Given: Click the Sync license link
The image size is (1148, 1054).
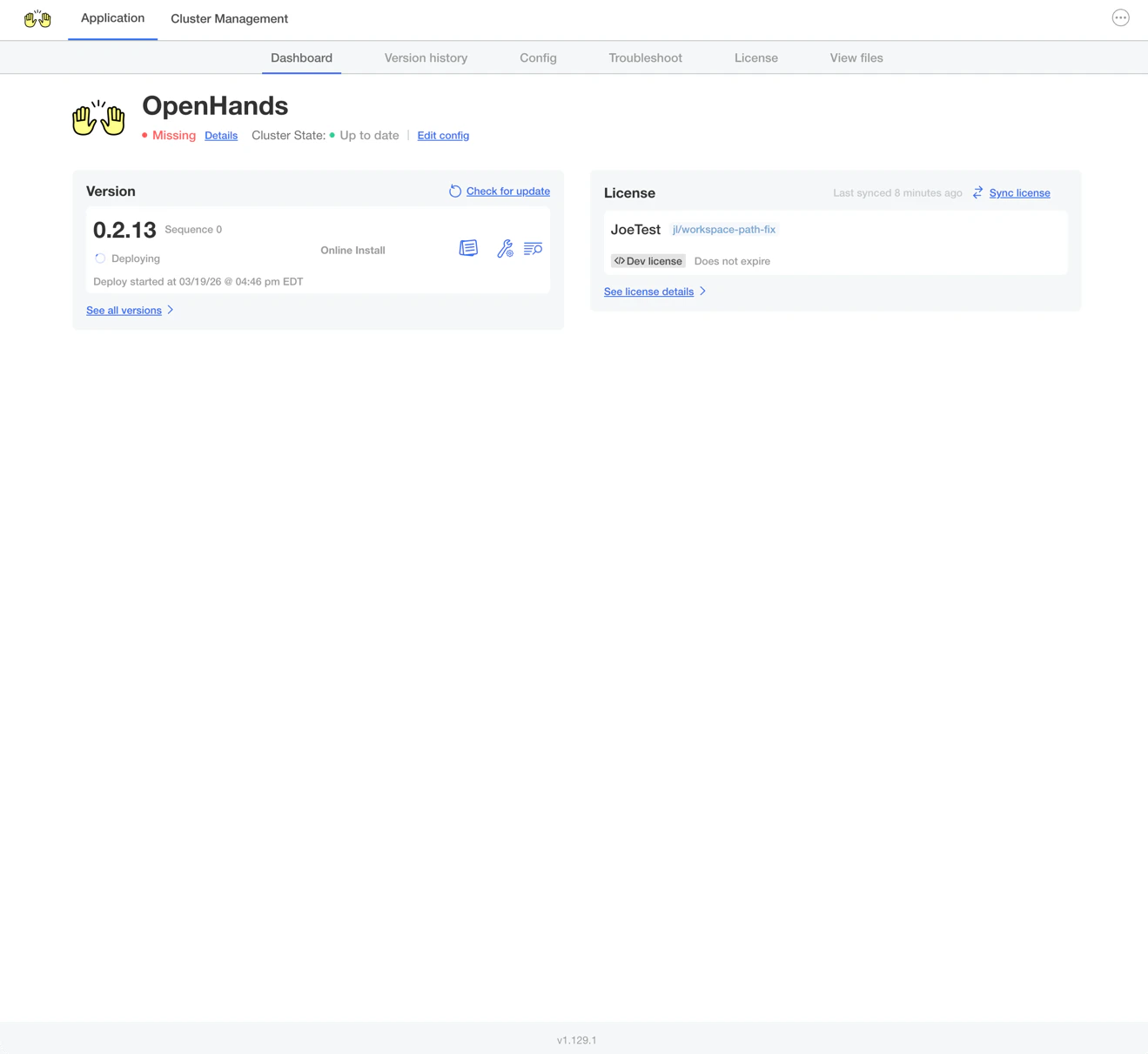Looking at the screenshot, I should click(x=1019, y=193).
